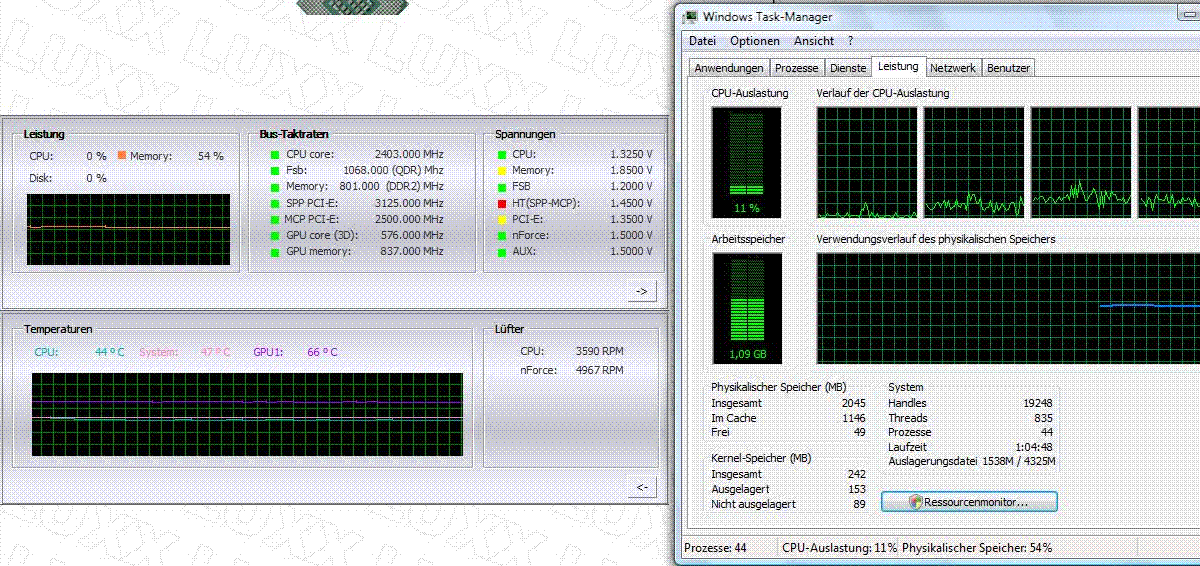Click the first CPU core history graph
The width and height of the screenshot is (1200, 566).
866,163
